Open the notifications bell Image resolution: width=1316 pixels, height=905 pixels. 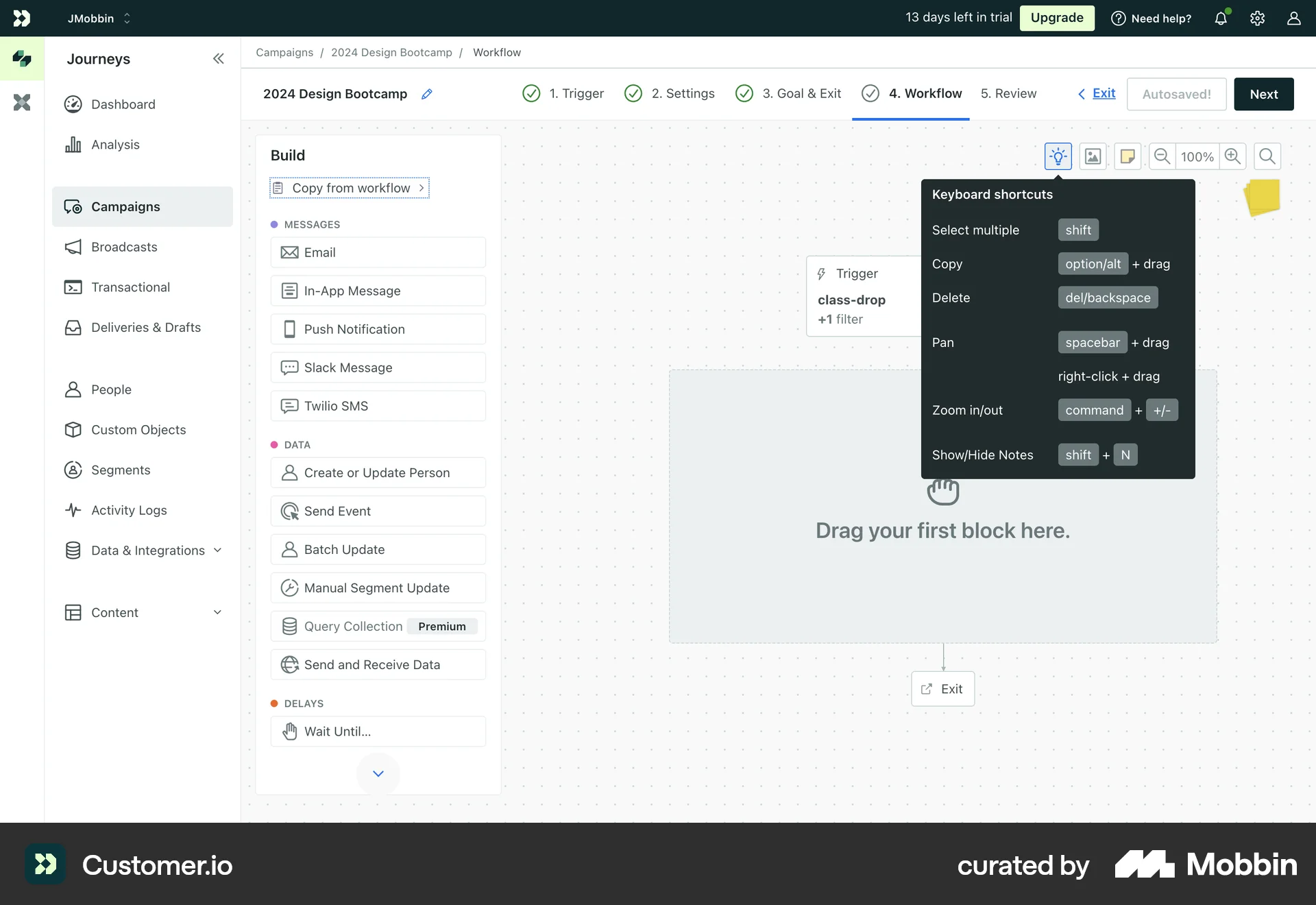[x=1221, y=18]
